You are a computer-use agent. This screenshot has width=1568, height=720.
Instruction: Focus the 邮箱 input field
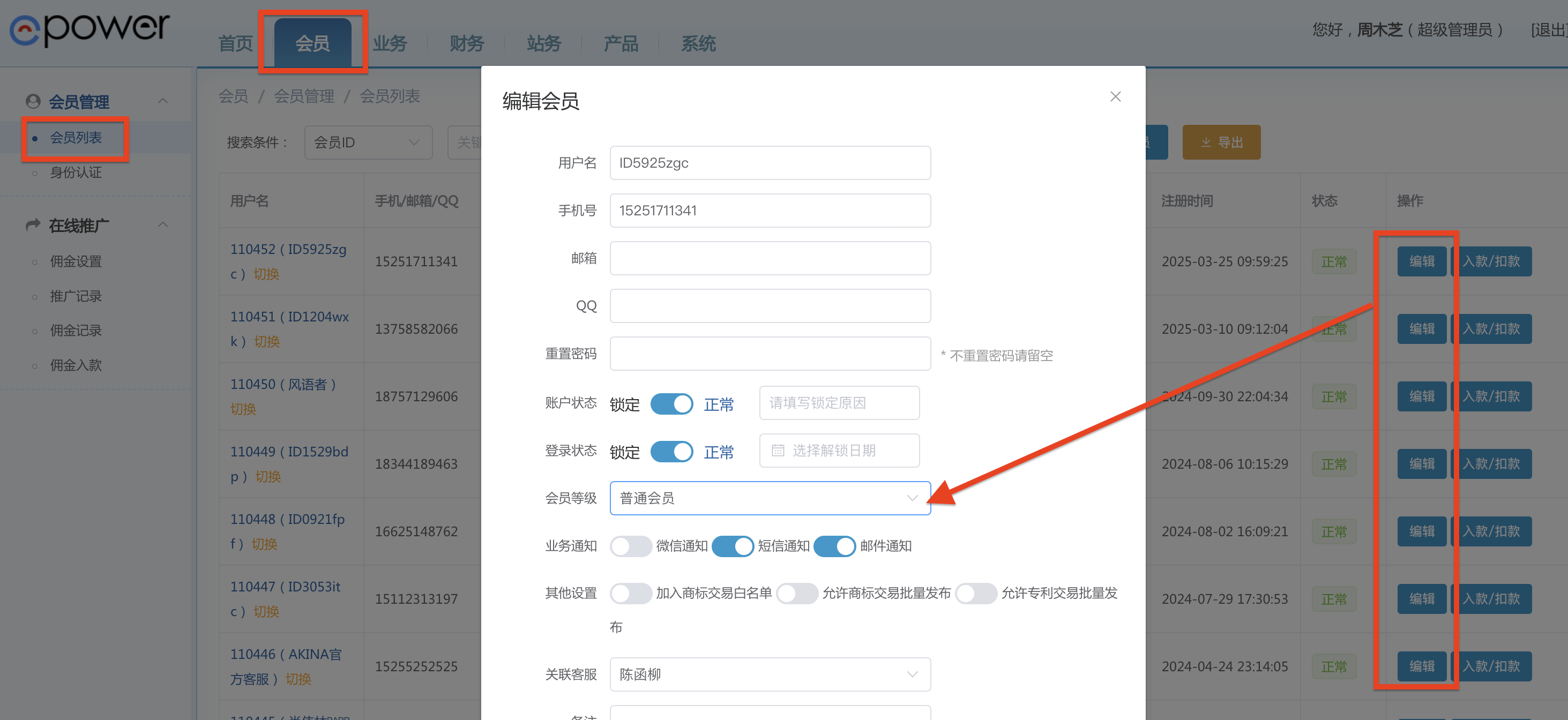coord(770,258)
